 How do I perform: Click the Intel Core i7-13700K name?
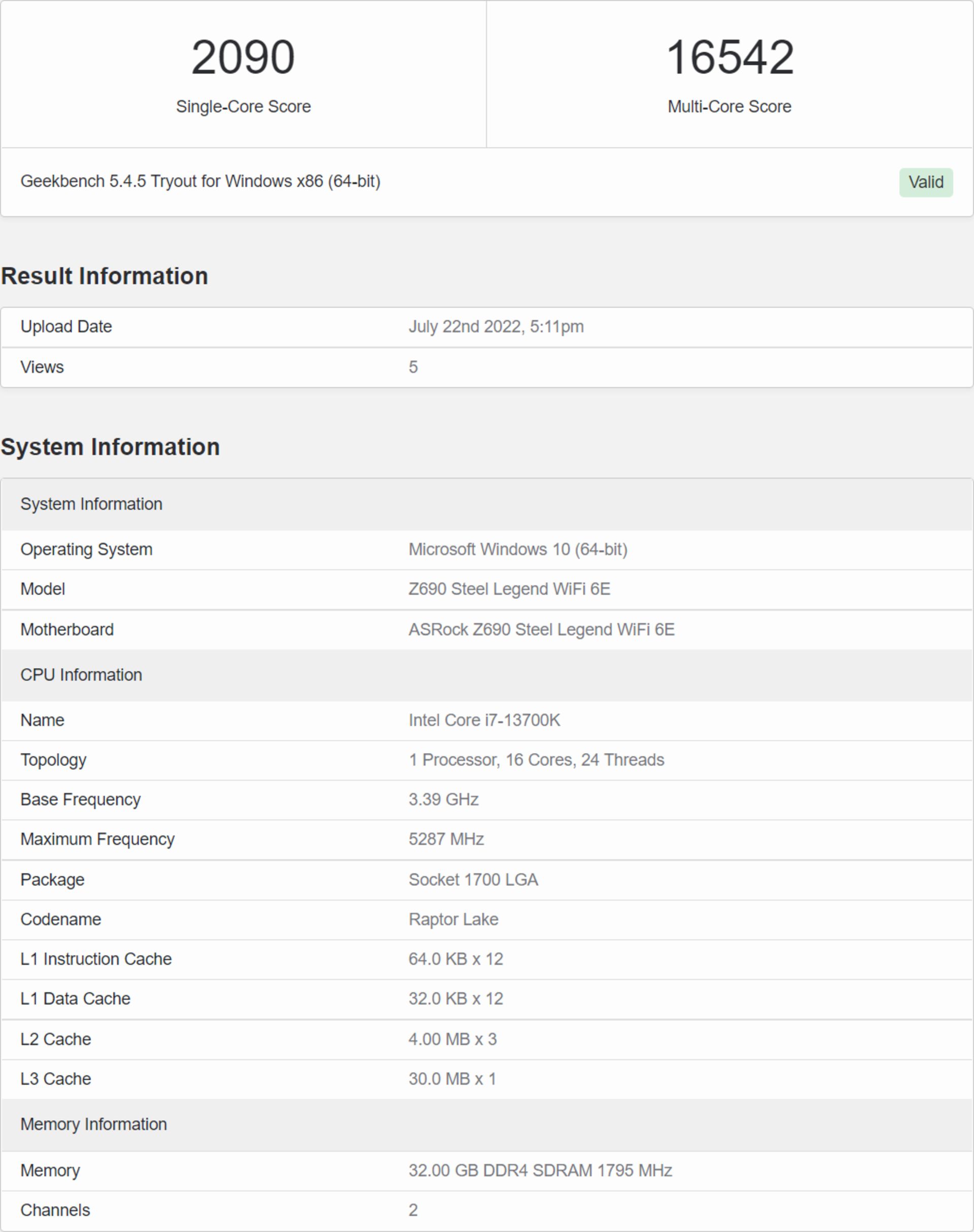click(x=484, y=720)
